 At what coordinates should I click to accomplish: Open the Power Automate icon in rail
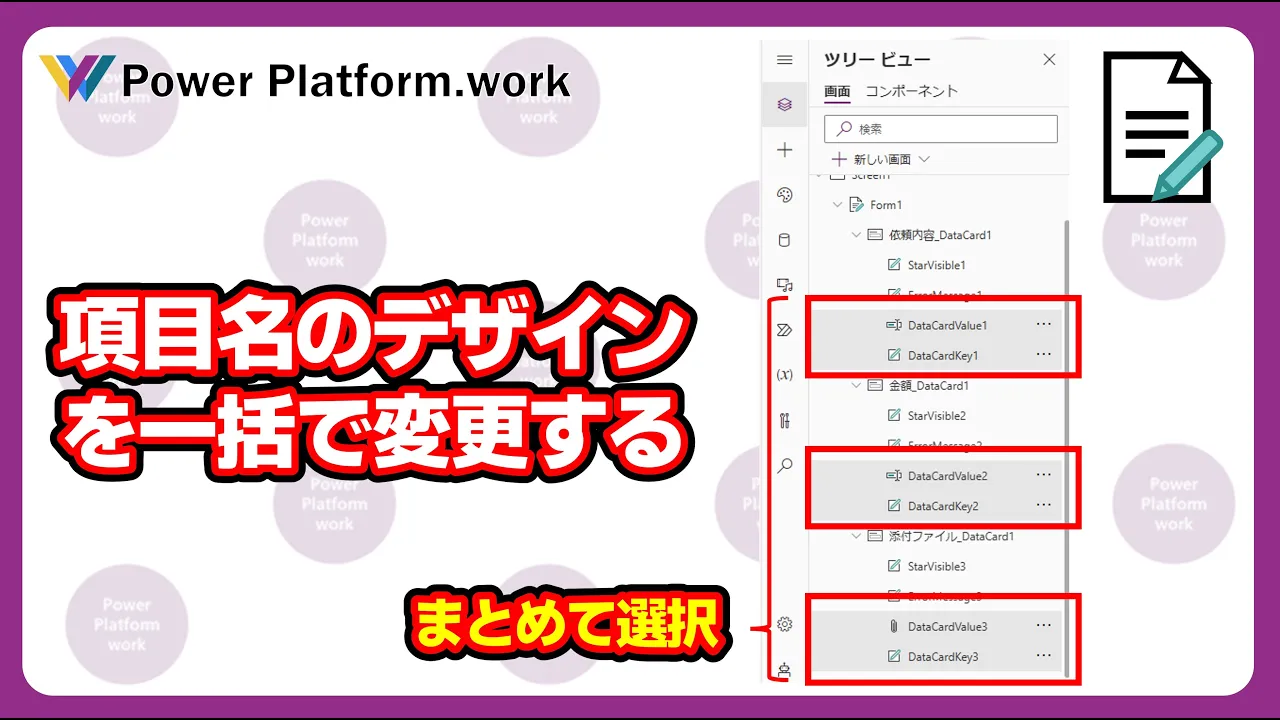[x=785, y=330]
